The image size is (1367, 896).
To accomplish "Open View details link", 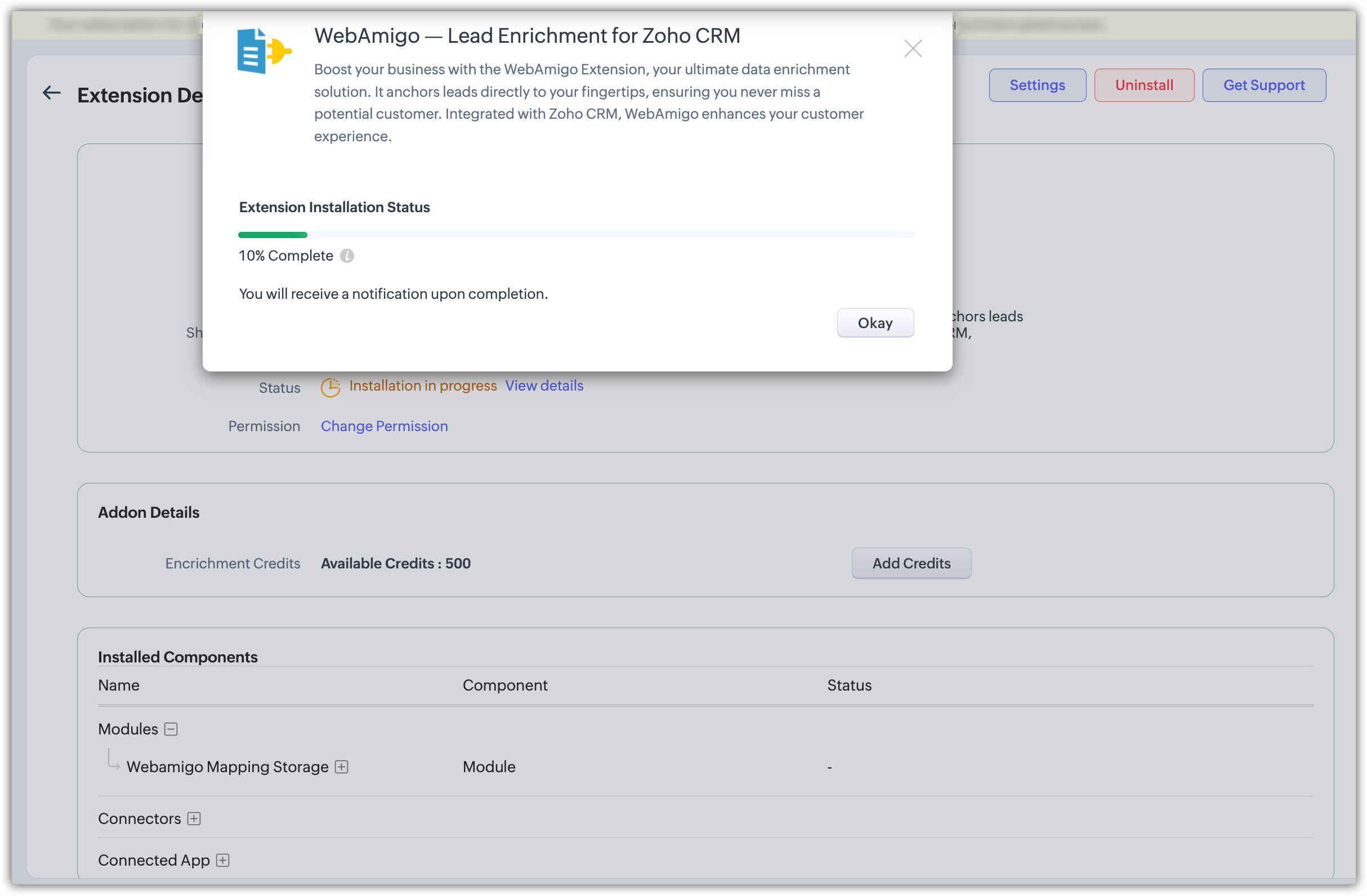I will (544, 386).
